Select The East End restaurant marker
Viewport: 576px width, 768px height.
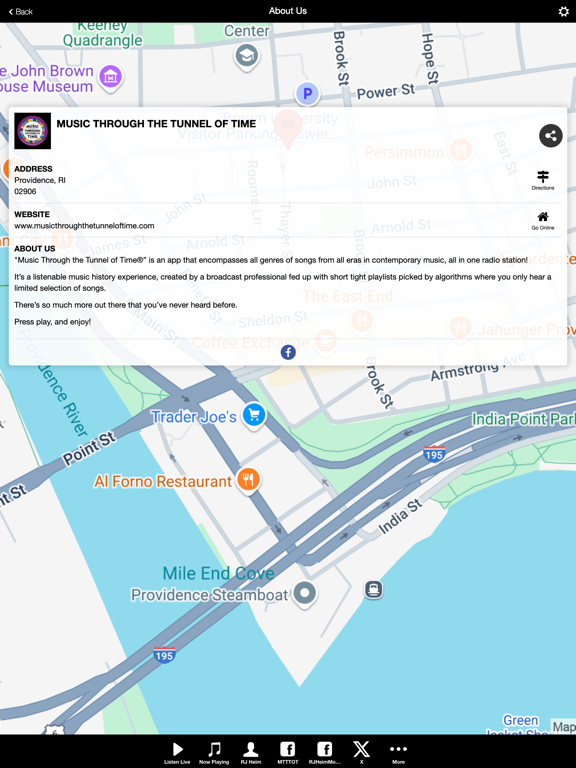(x=361, y=320)
